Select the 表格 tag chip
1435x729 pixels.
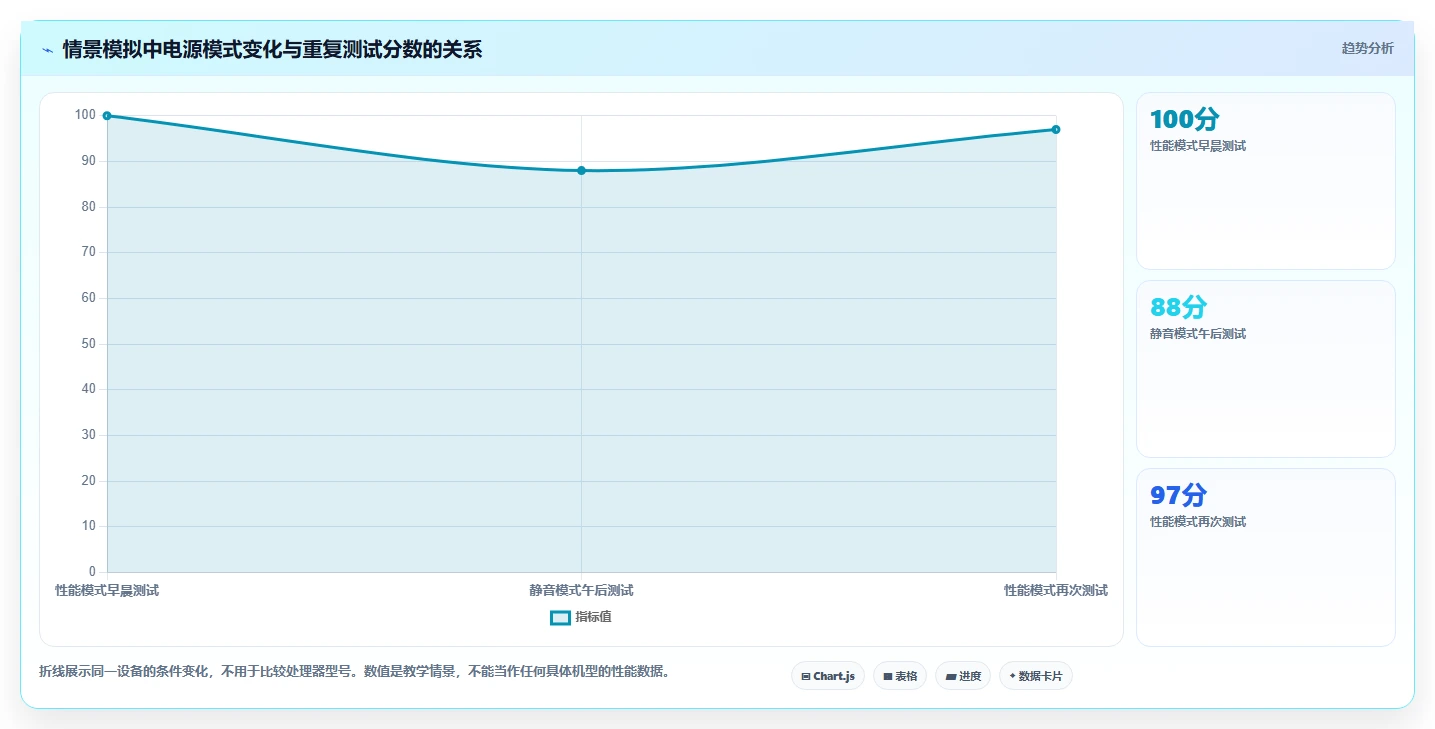(899, 676)
